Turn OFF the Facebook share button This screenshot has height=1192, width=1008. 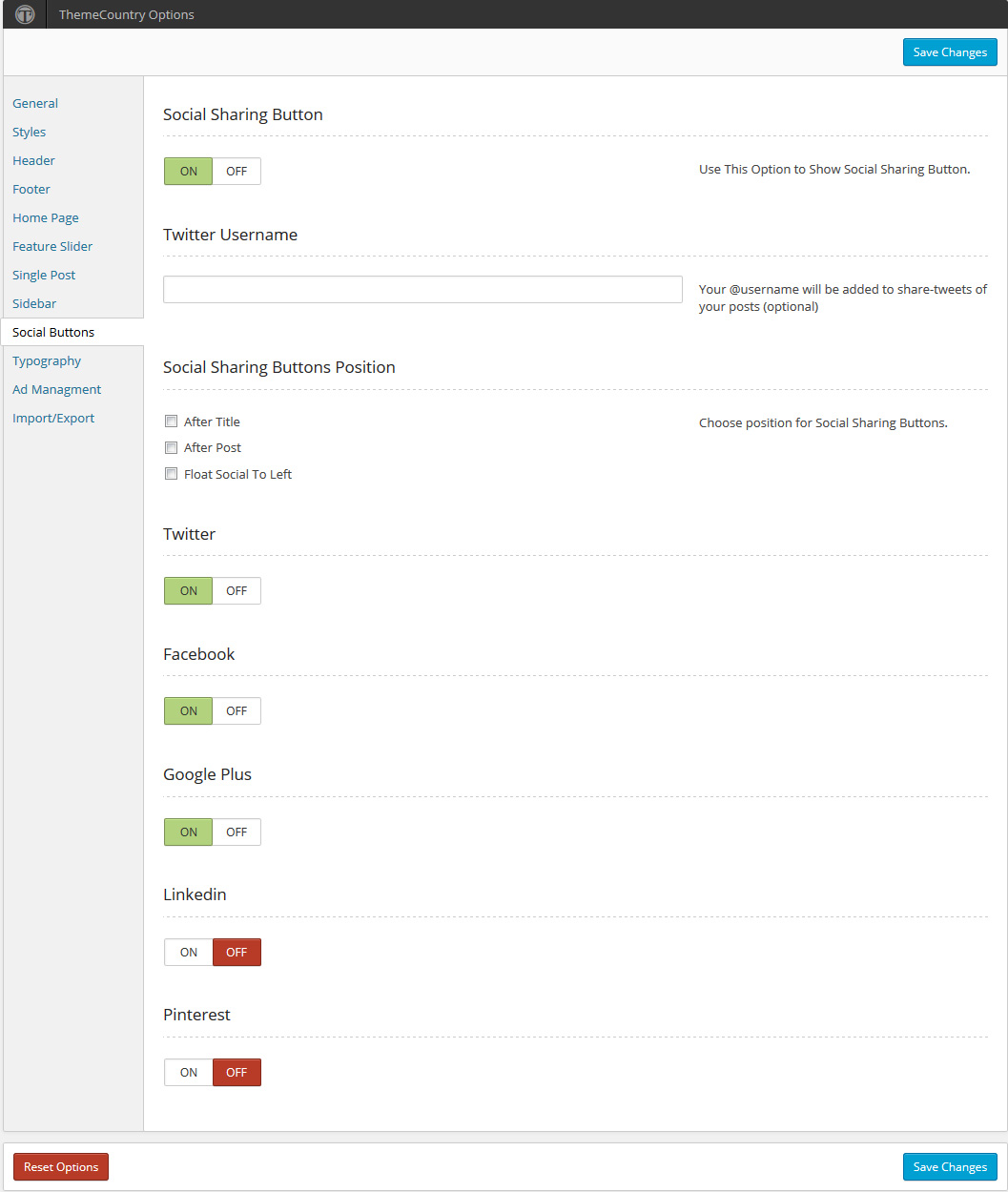(237, 711)
